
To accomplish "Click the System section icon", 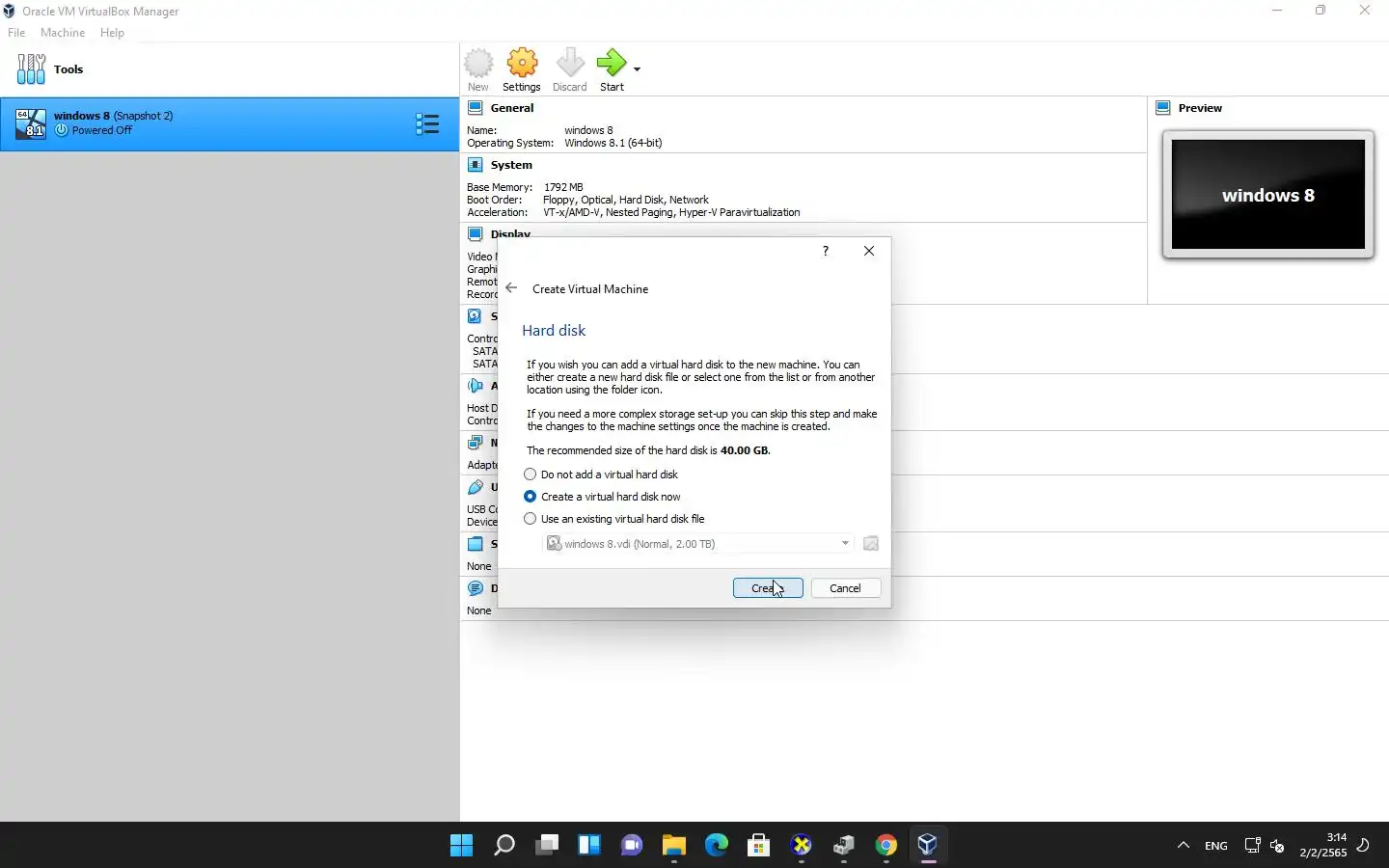I will click(x=475, y=165).
